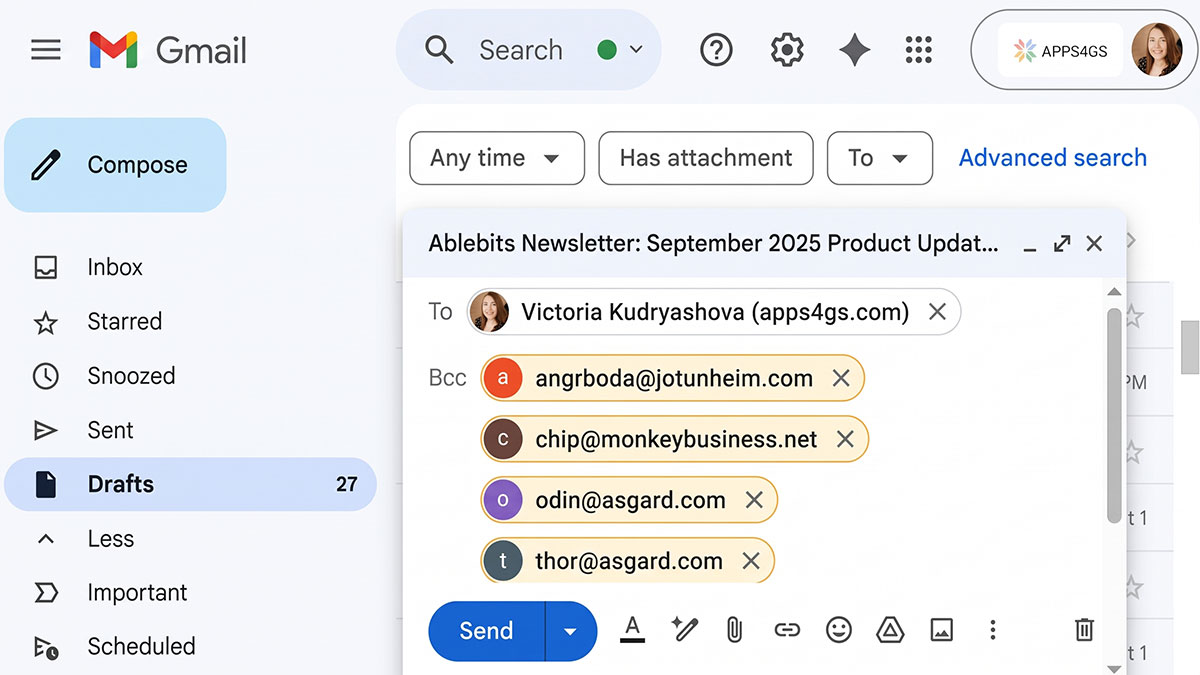This screenshot has width=1200, height=675.
Task: Click the Gmail logo
Action: point(167,50)
